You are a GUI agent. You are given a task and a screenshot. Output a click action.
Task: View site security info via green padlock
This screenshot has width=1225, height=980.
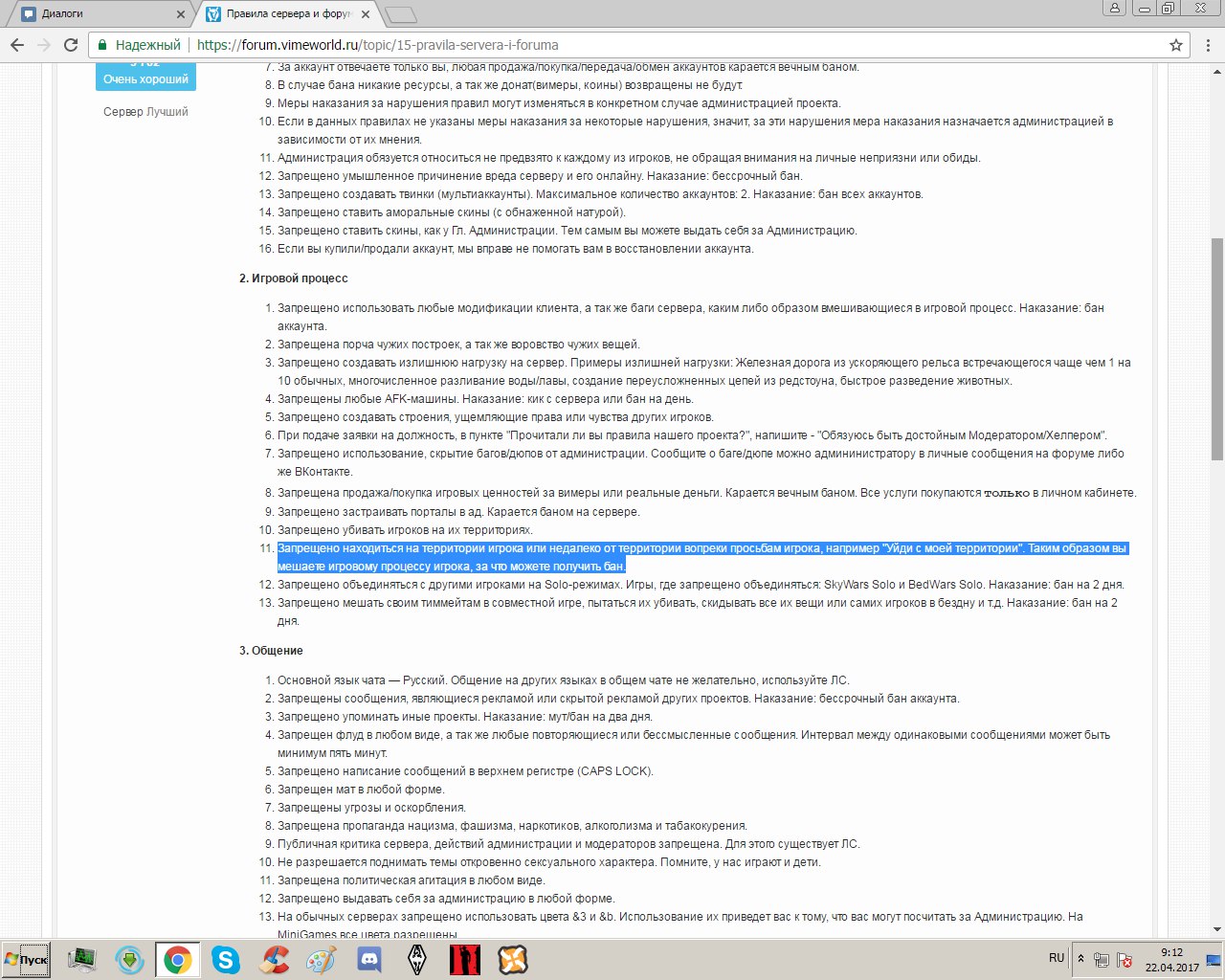click(102, 45)
